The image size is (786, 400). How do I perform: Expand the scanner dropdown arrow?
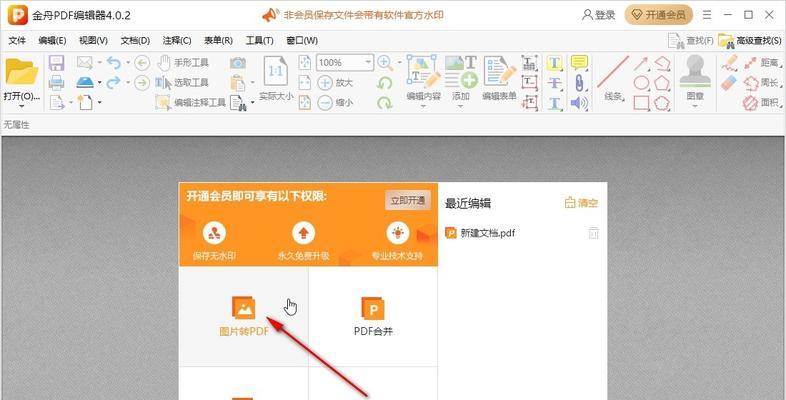(99, 82)
